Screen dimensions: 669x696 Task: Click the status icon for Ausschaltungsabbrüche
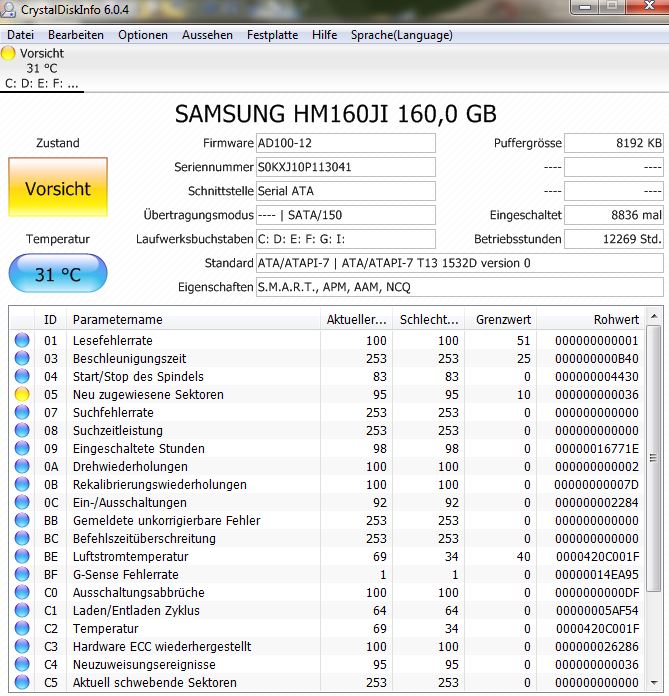coord(22,592)
